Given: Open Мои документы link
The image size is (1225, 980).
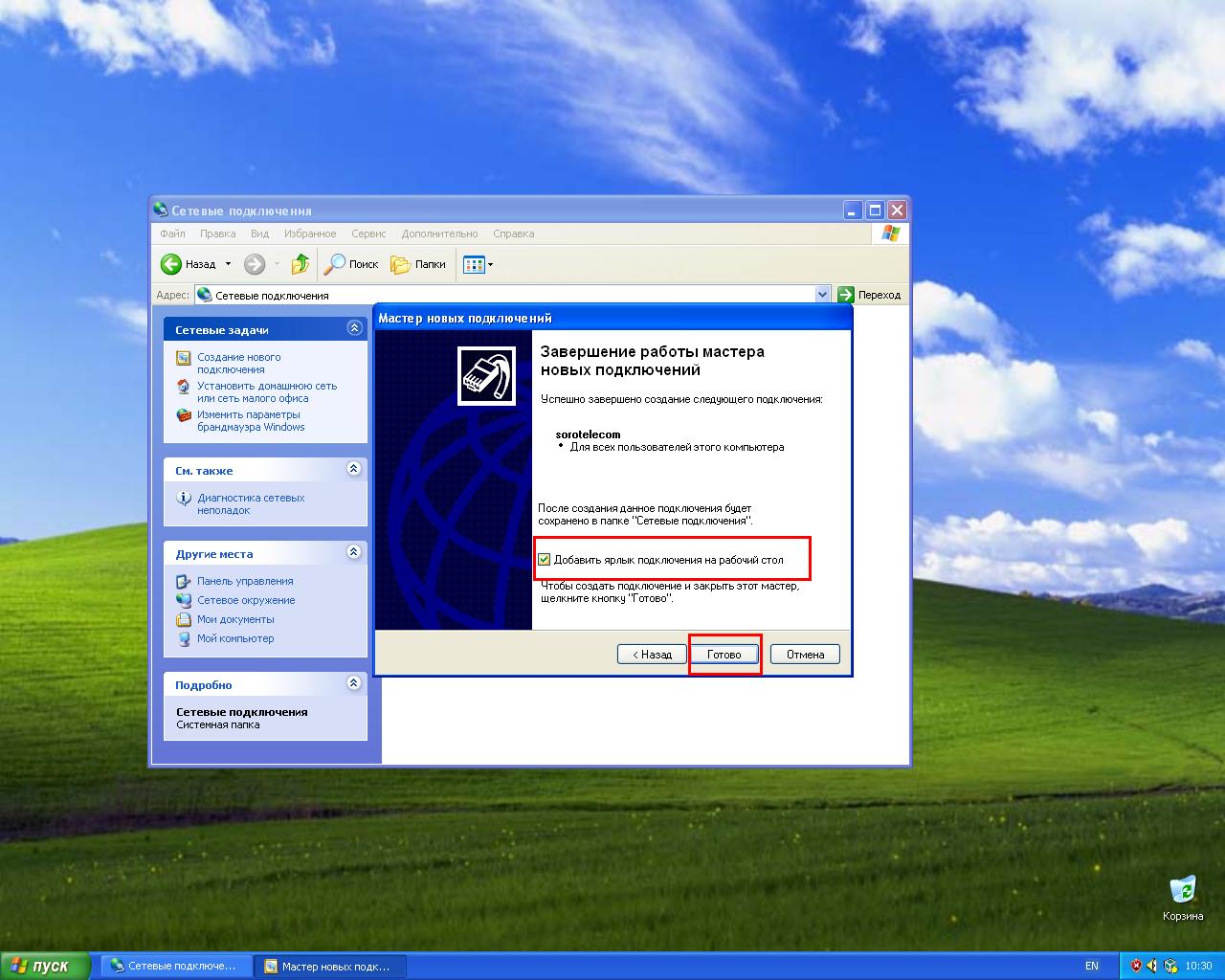Looking at the screenshot, I should click(x=235, y=619).
